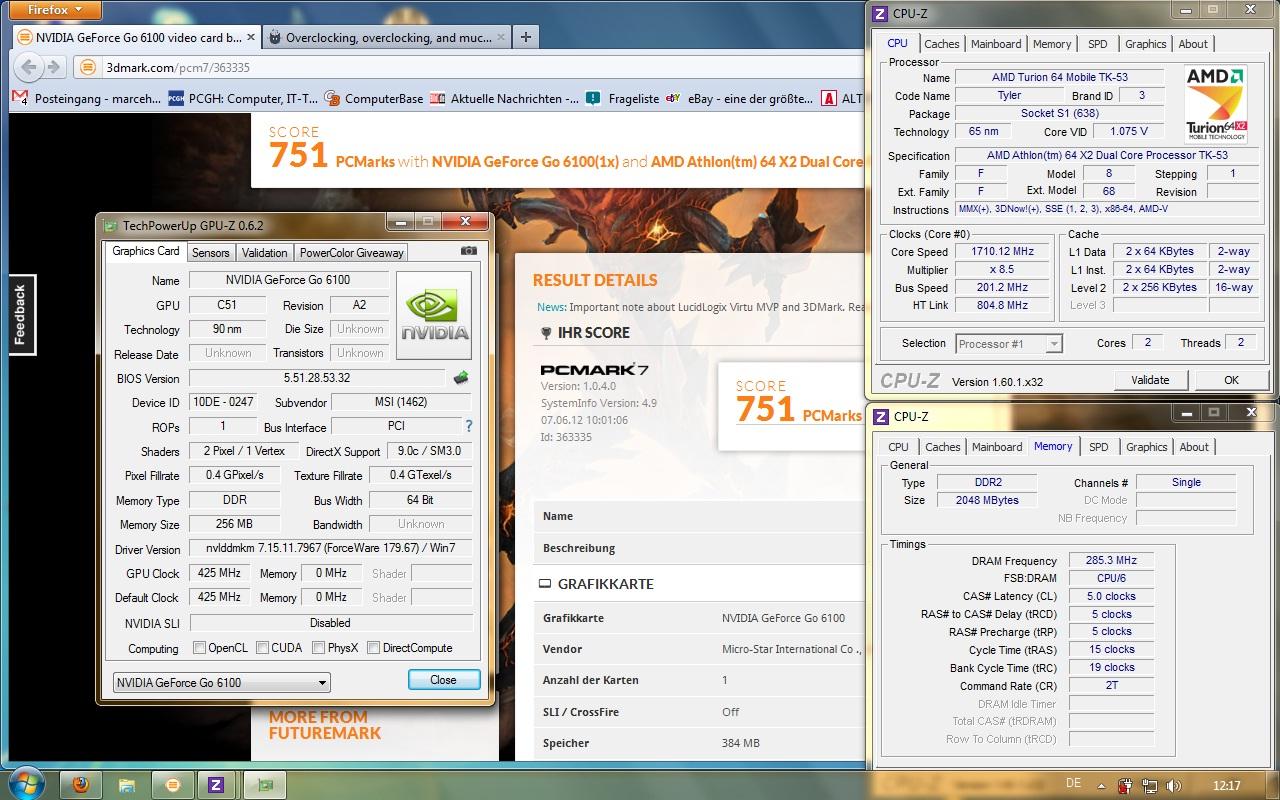The height and width of the screenshot is (800, 1280).
Task: Click the volume speaker icon in system tray
Action: coord(1173,784)
